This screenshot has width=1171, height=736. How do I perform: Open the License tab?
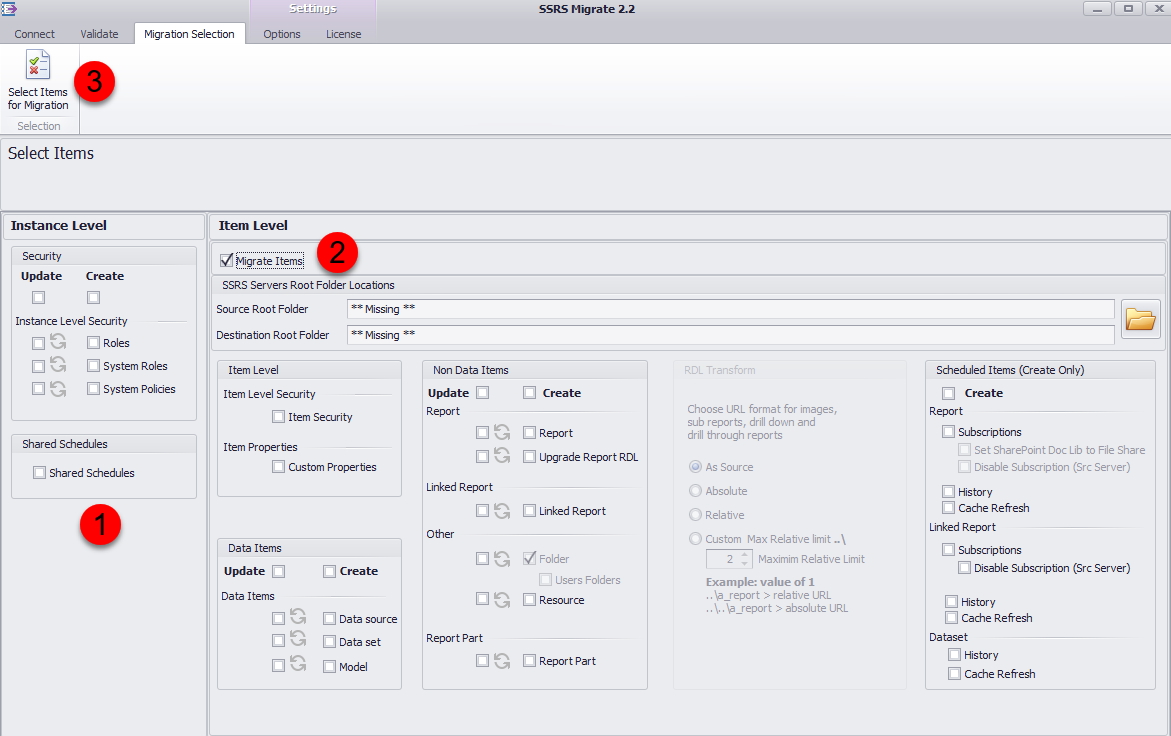click(344, 34)
